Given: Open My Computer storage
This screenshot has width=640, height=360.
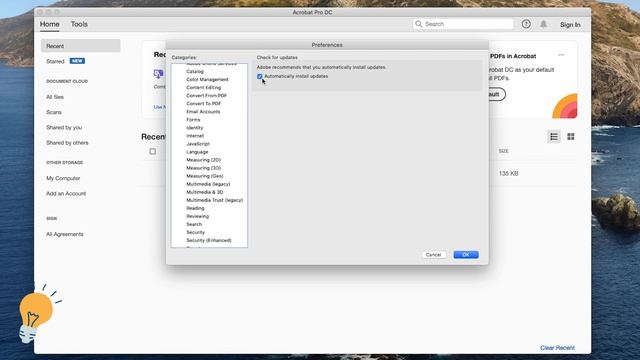Looking at the screenshot, I should 63,178.
